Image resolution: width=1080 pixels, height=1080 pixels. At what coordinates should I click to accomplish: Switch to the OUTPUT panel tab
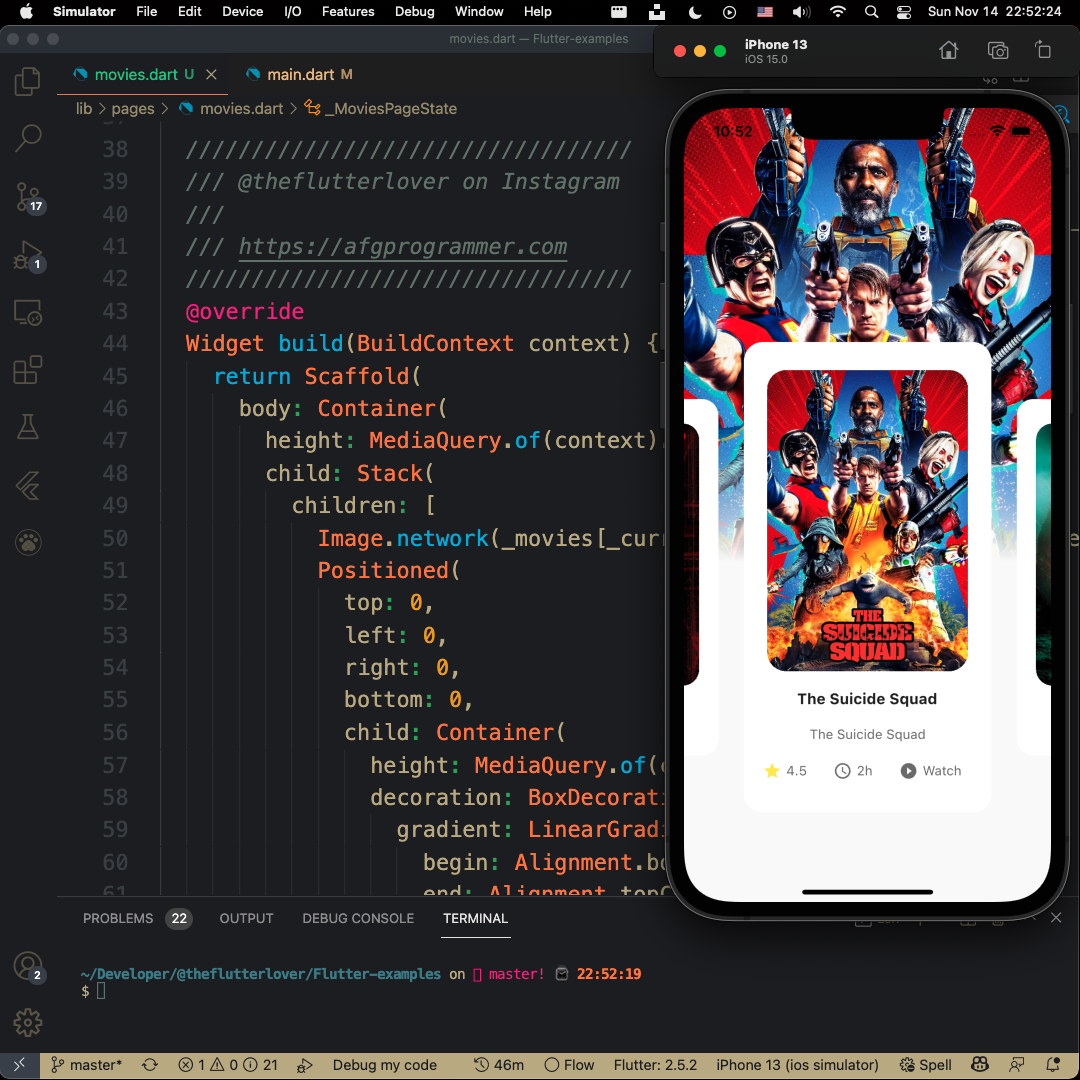coord(246,918)
